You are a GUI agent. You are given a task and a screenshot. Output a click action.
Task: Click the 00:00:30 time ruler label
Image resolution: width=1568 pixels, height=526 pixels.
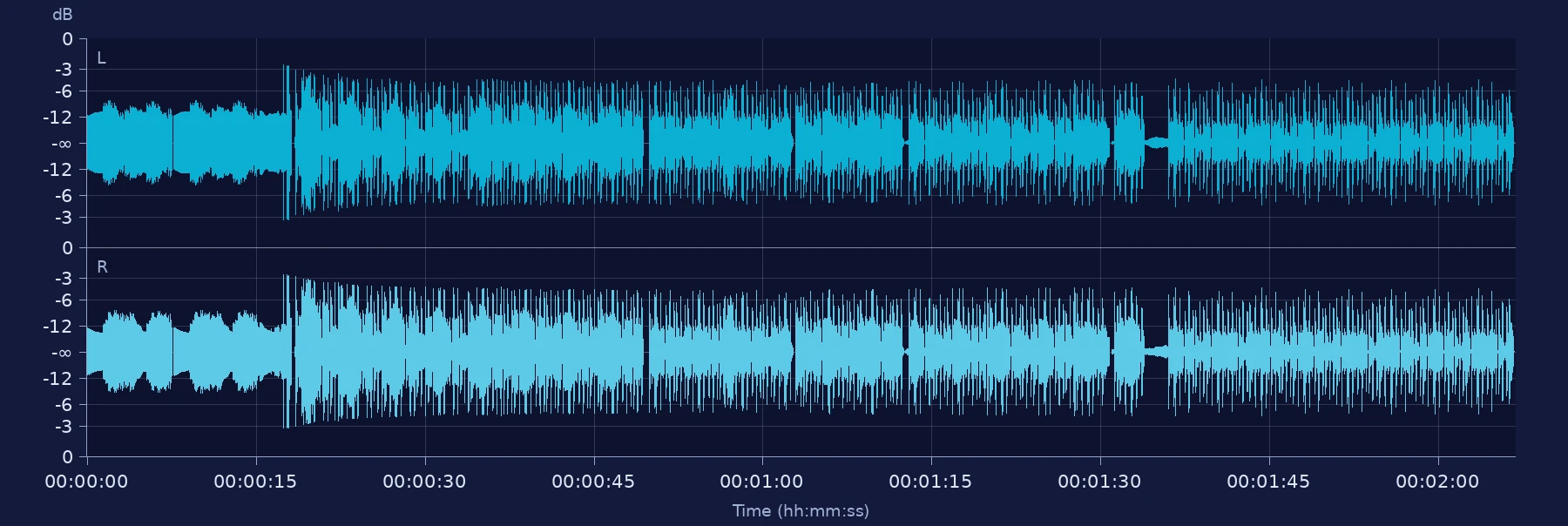tap(424, 482)
